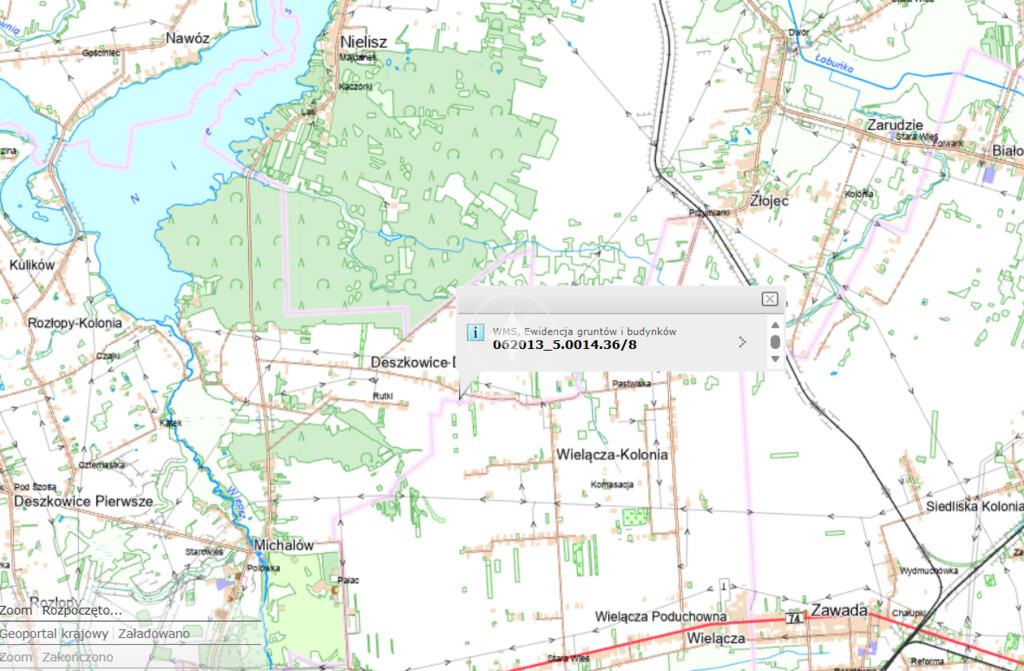
Task: Click the Nielisz town label
Action: pos(364,42)
